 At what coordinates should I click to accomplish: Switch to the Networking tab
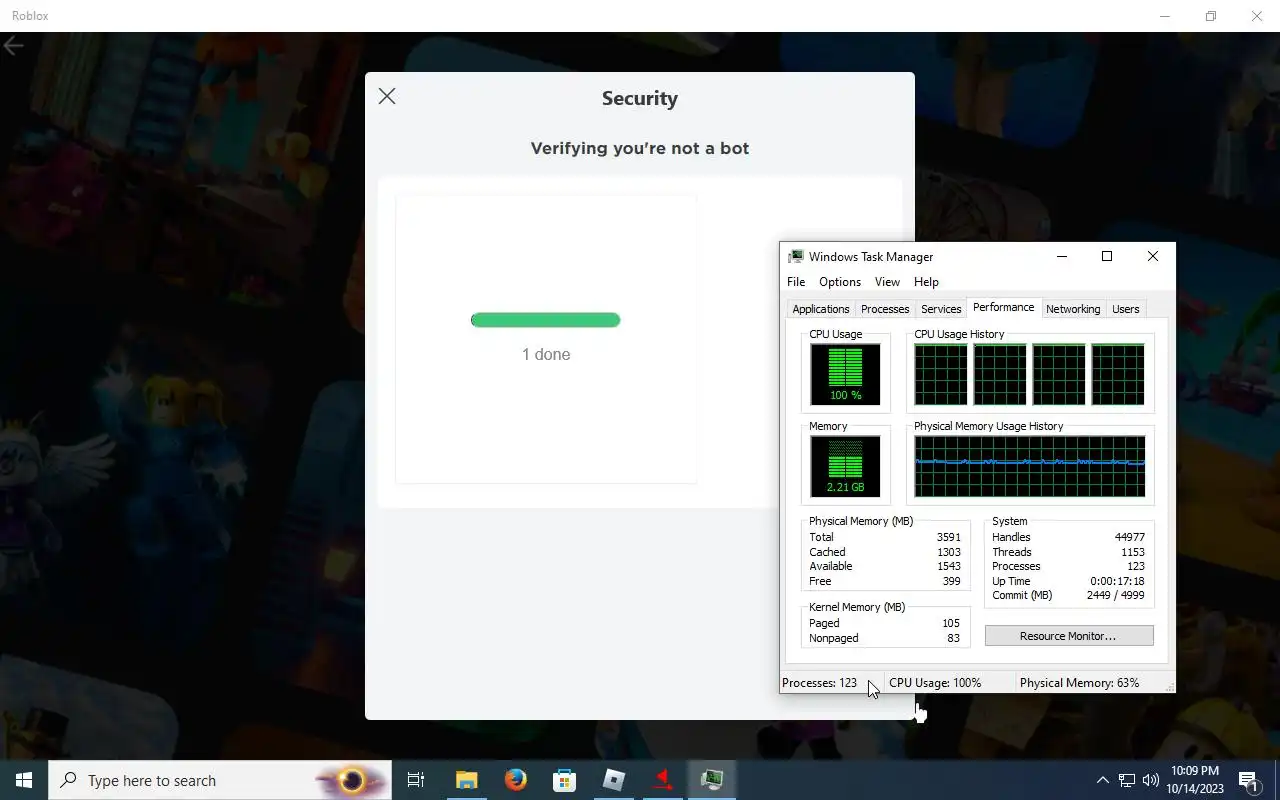click(1073, 309)
